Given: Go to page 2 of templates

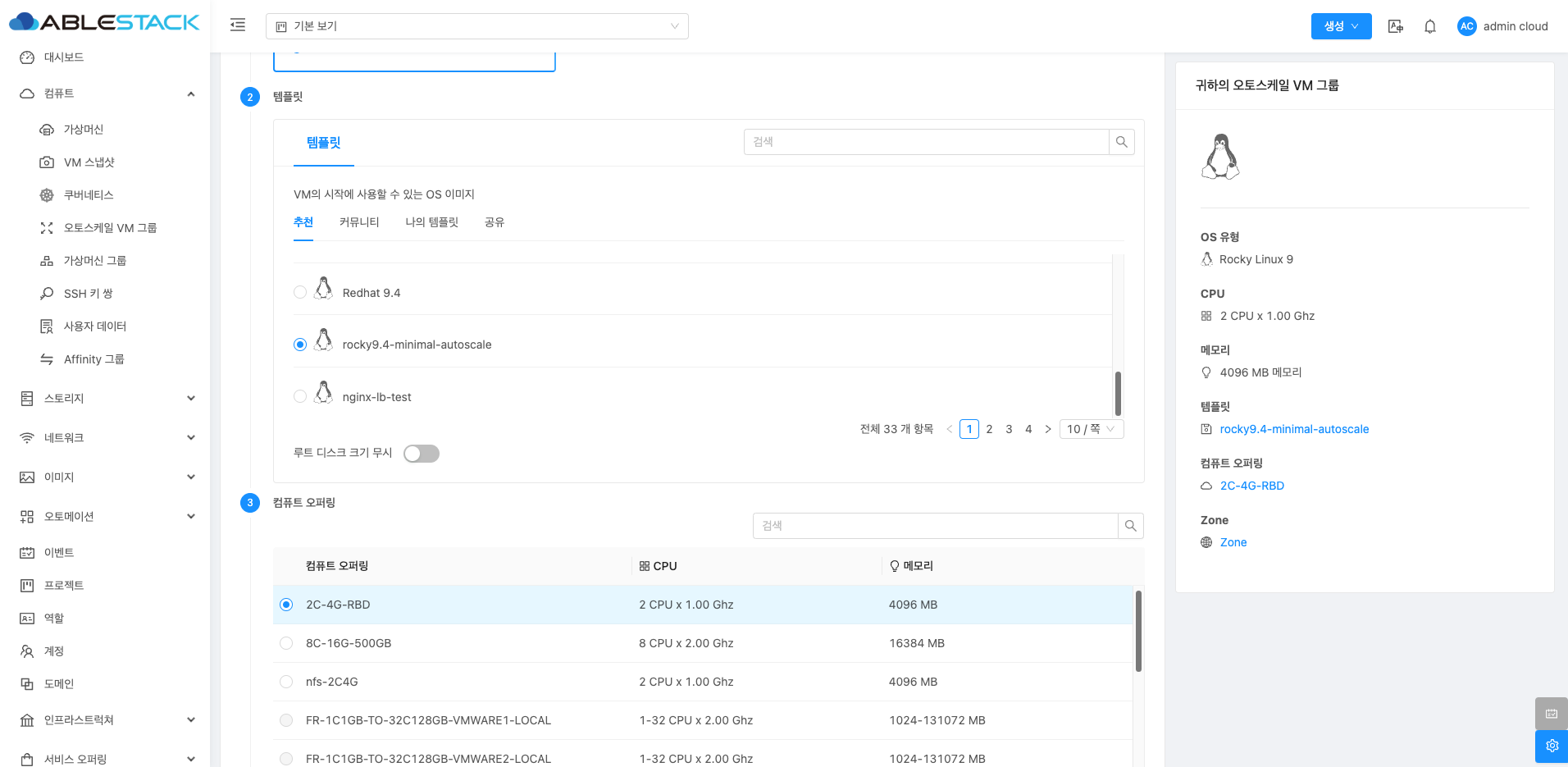Looking at the screenshot, I should pos(989,429).
